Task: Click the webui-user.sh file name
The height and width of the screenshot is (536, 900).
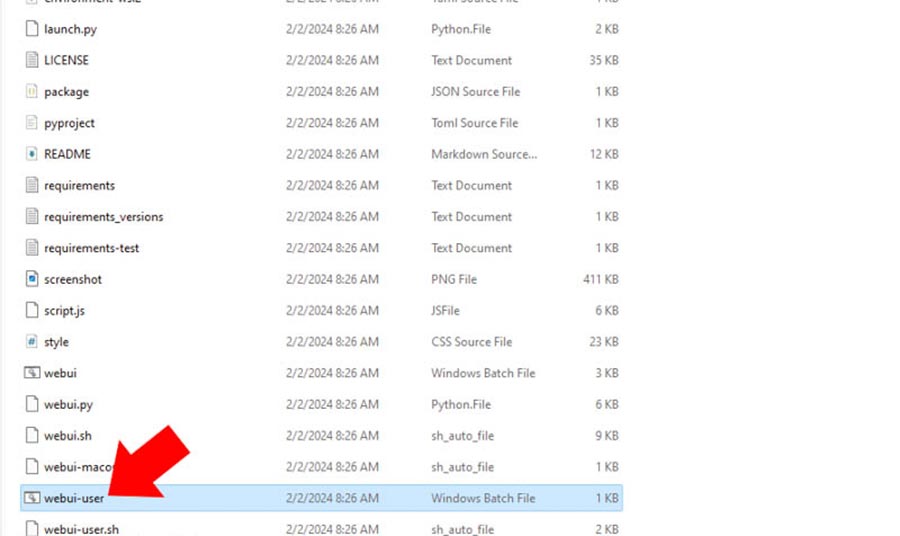Action: pyautogui.click(x=81, y=529)
